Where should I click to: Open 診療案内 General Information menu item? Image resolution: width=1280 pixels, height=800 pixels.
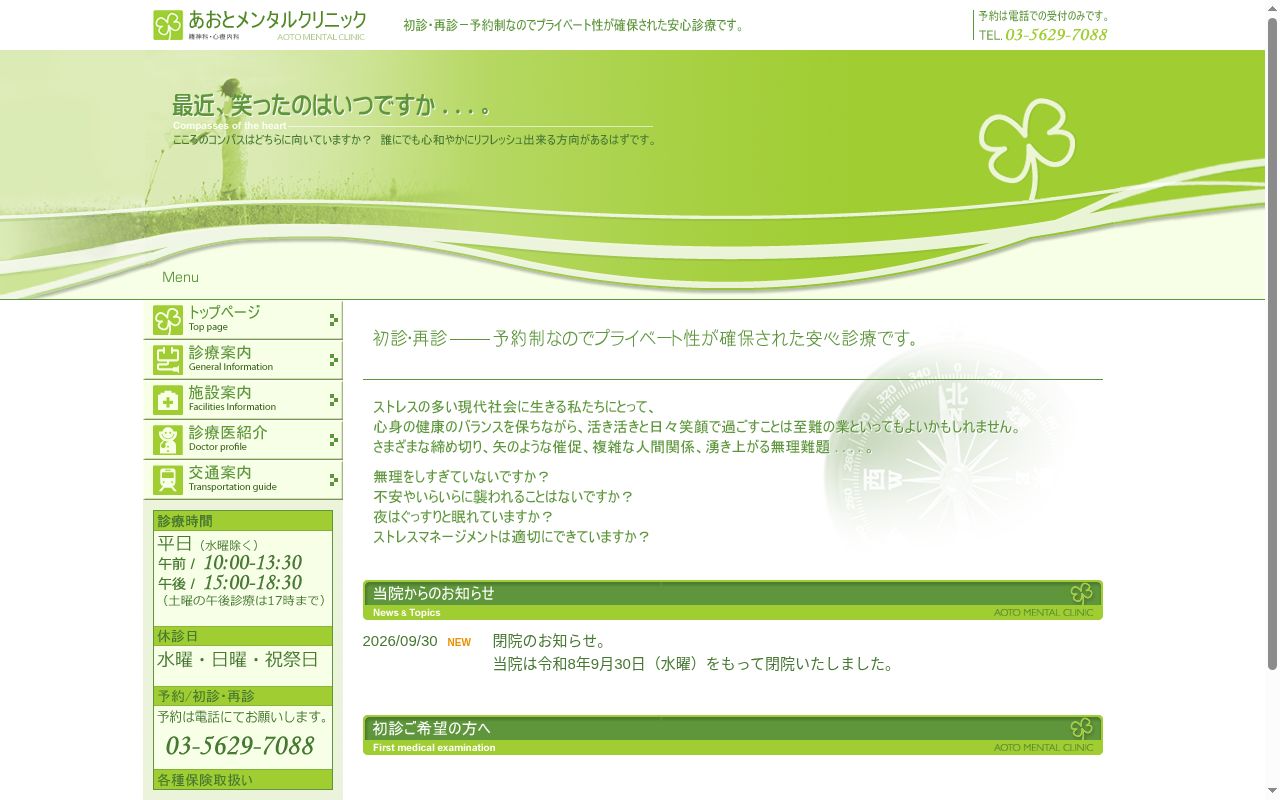[x=243, y=360]
